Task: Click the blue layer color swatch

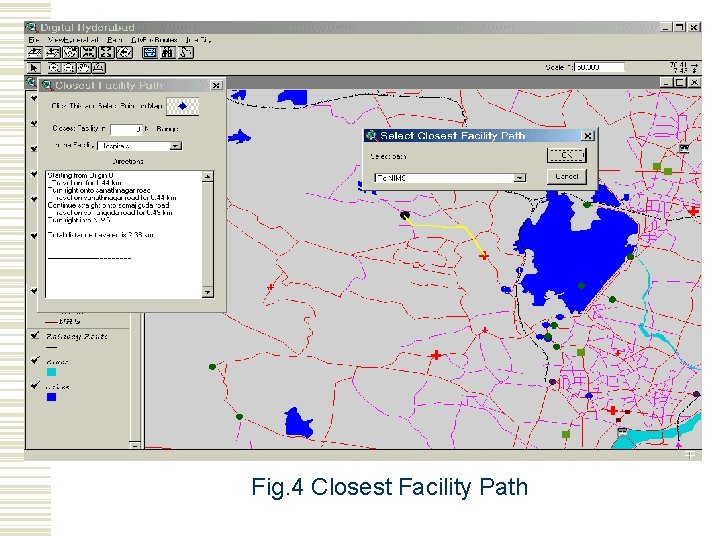Action: [x=51, y=397]
